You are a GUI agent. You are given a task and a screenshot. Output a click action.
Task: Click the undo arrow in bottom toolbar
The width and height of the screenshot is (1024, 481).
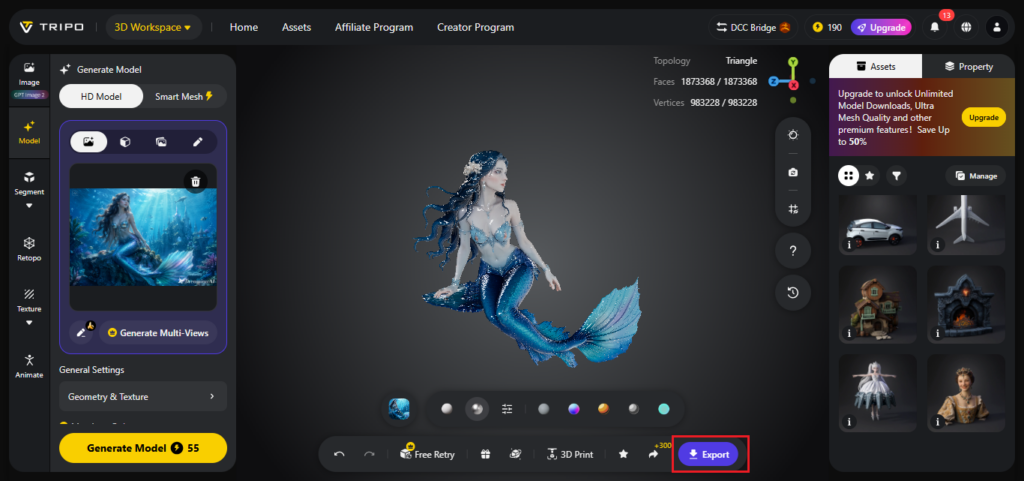[x=339, y=454]
